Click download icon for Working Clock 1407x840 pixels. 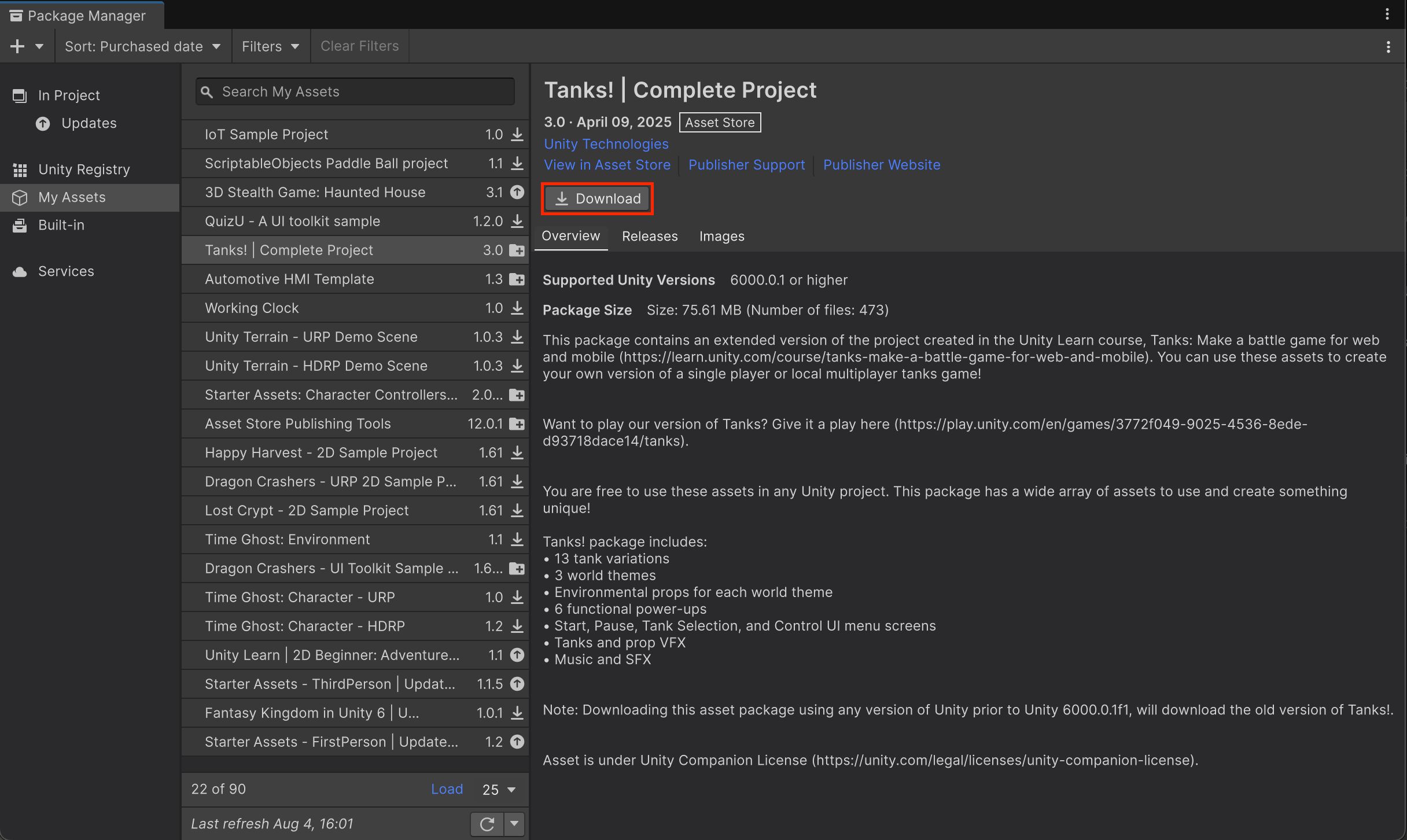pyautogui.click(x=517, y=308)
